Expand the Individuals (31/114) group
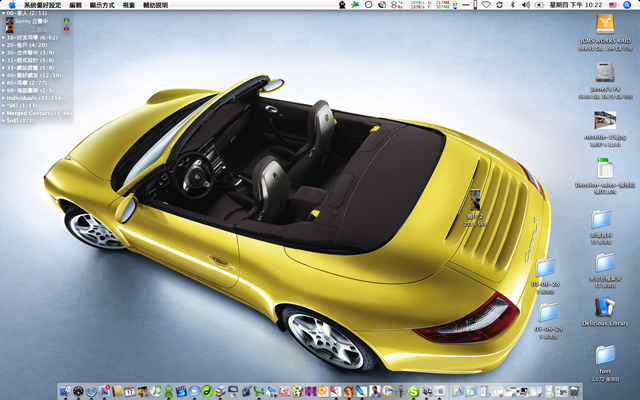Image resolution: width=640 pixels, height=400 pixels. coord(3,98)
